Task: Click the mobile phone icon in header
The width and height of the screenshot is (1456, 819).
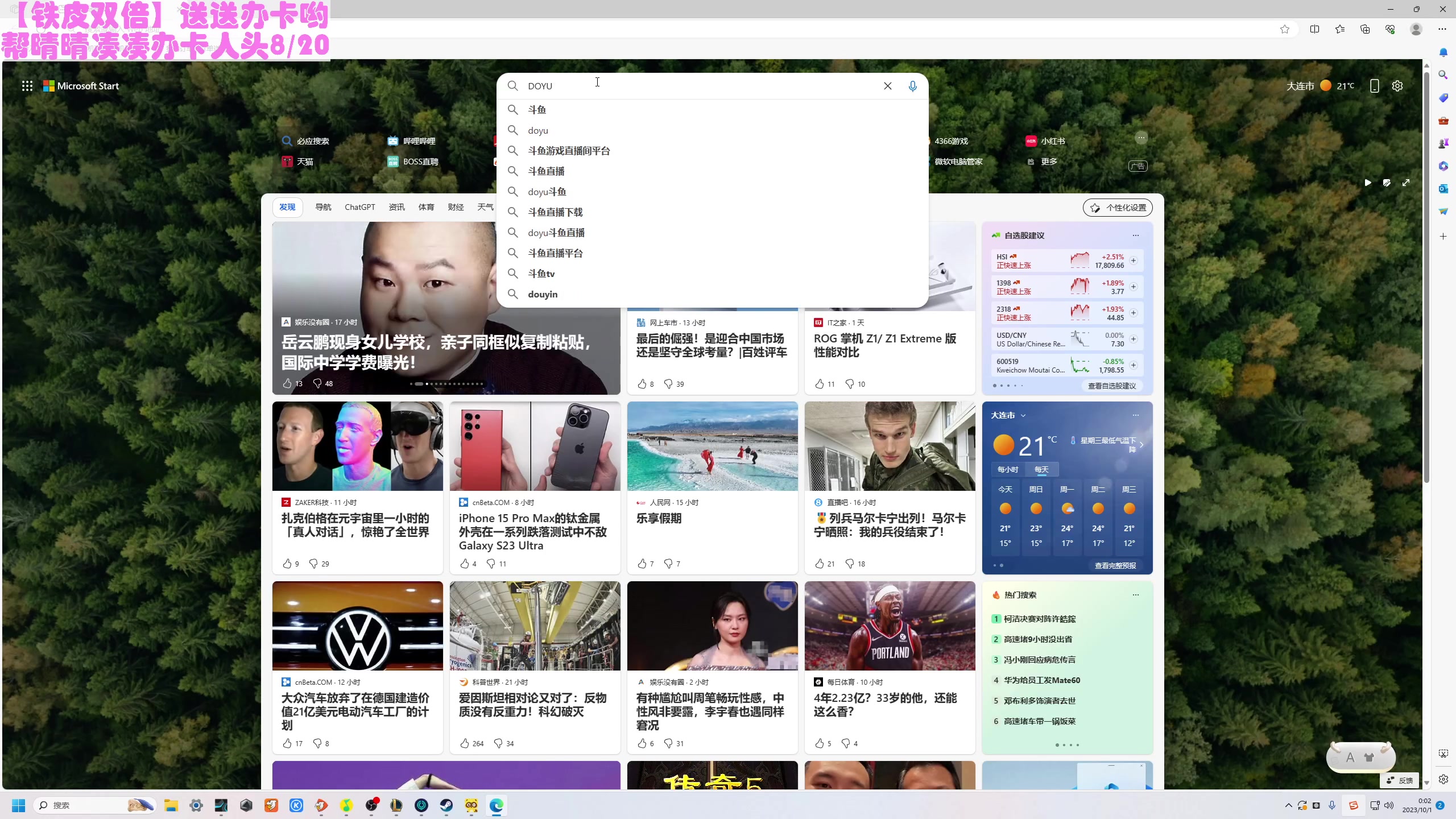Action: coord(1374,86)
